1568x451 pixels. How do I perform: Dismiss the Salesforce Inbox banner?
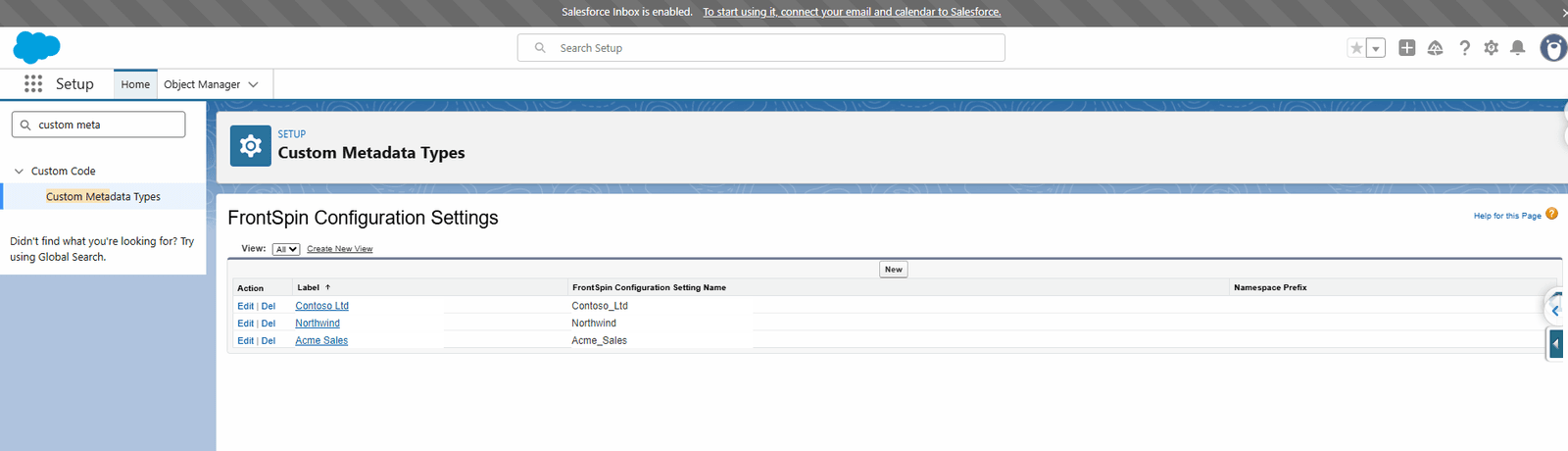click(x=1564, y=13)
